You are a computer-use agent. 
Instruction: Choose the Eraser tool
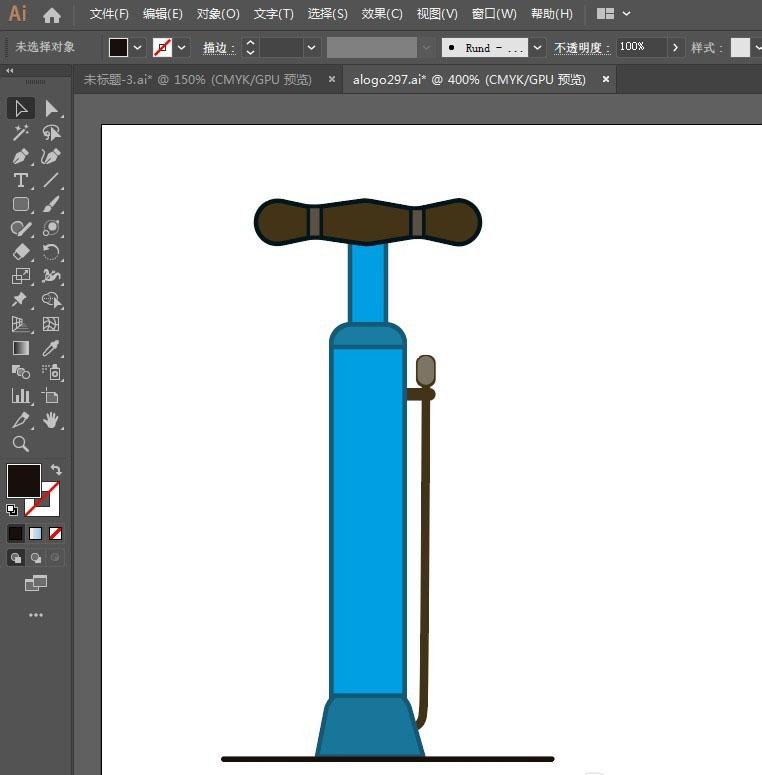(21, 252)
